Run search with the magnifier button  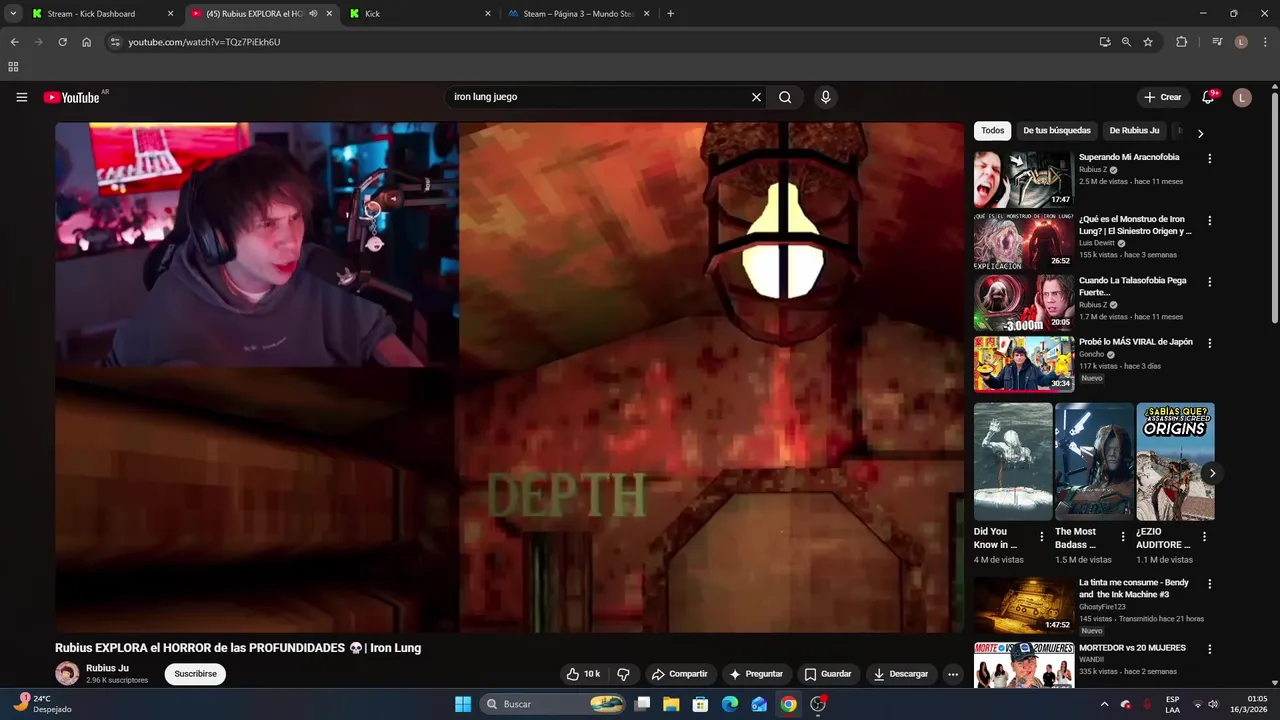tap(785, 97)
